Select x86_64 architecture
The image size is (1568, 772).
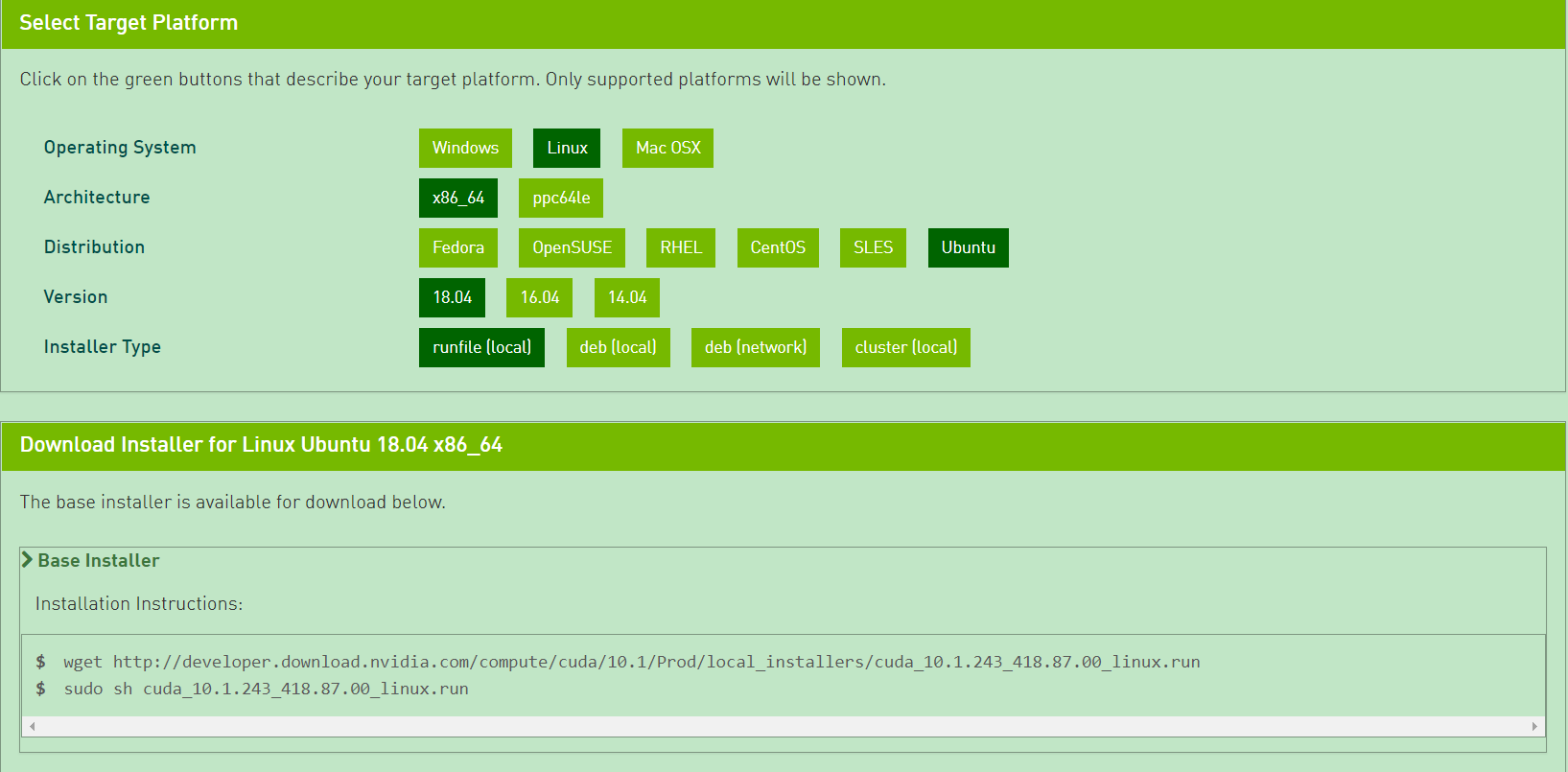click(458, 198)
